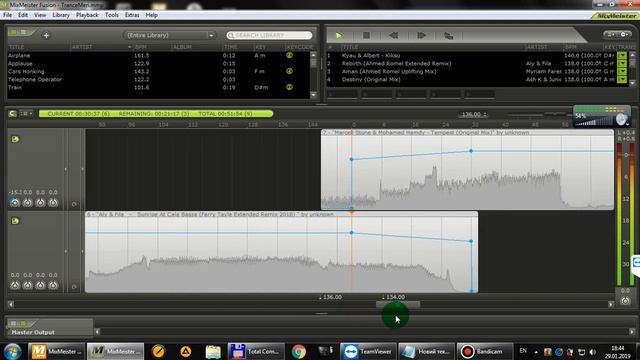Click the top track's green track icon
Image resolution: width=640 pixels, height=360 pixels.
click(15, 139)
